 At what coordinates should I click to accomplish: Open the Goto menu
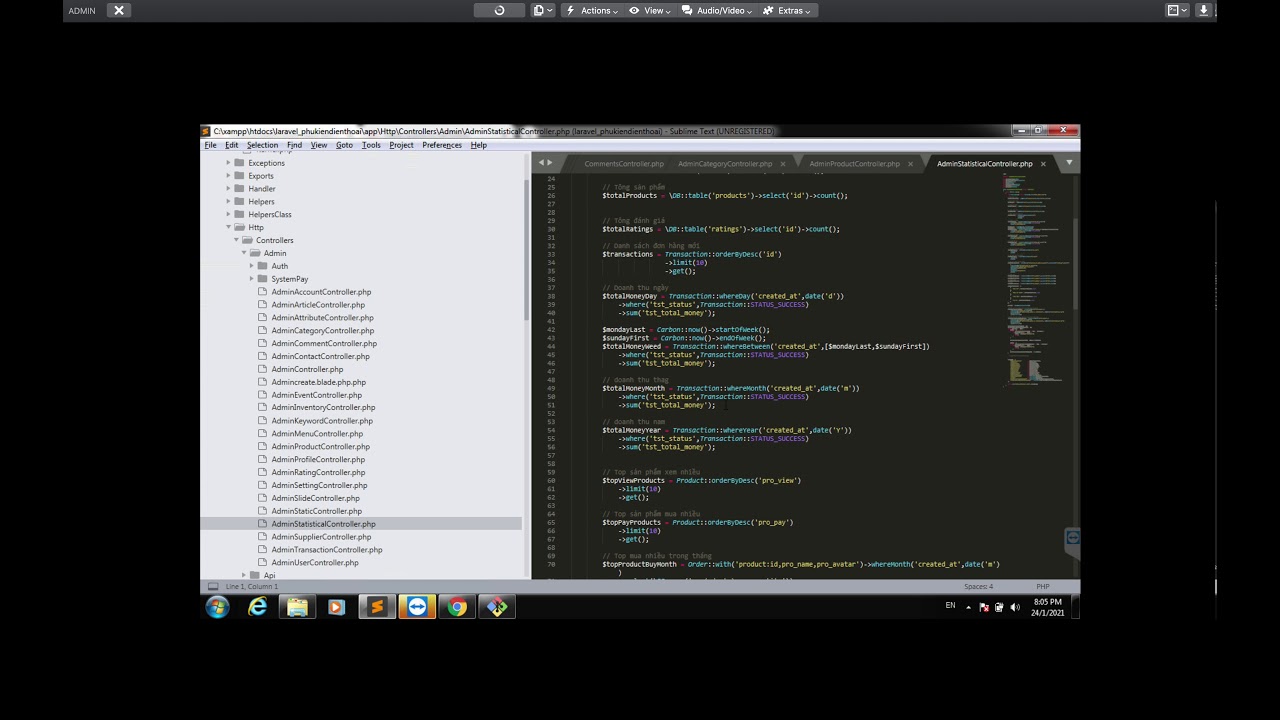pos(344,145)
